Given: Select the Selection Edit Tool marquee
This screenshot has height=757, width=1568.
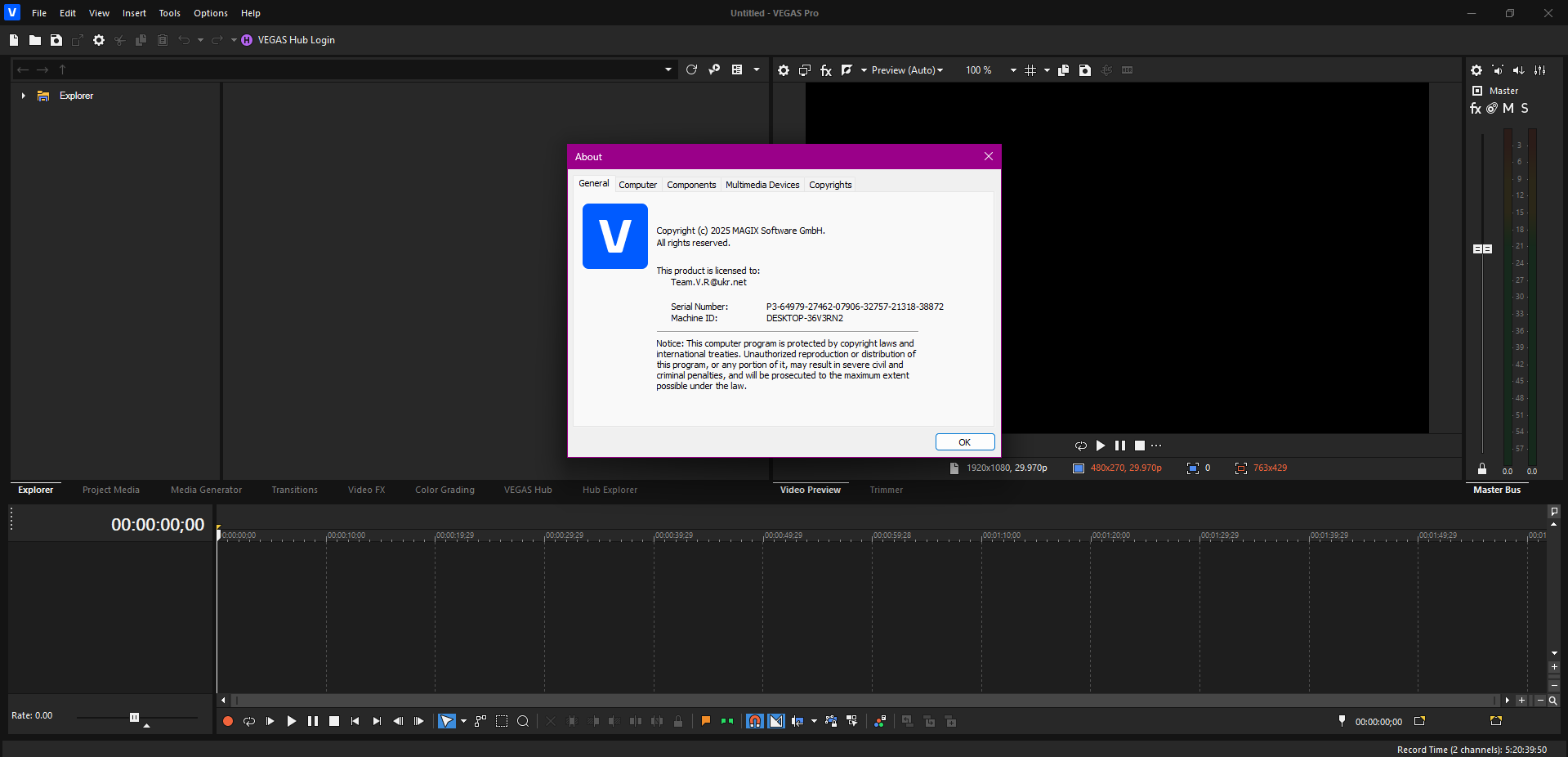Looking at the screenshot, I should [x=502, y=721].
